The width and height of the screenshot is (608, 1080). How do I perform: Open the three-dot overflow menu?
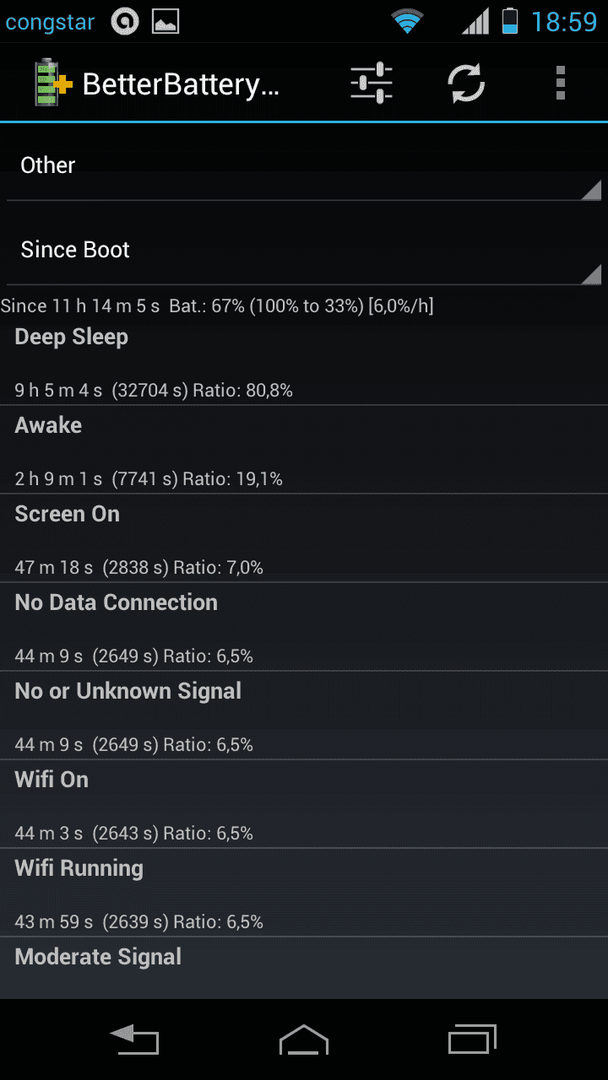(560, 83)
